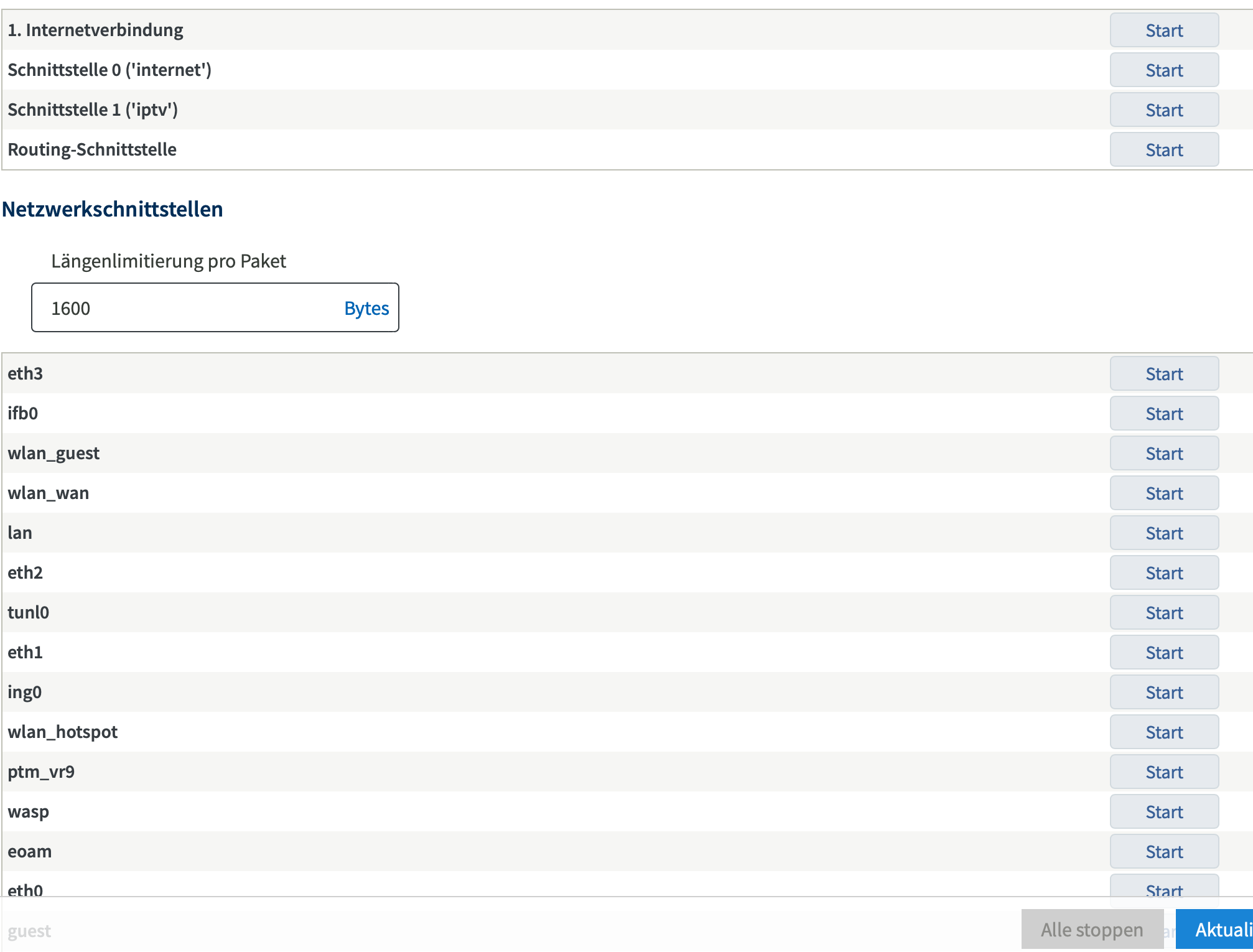Click Start for Routing-Schnittstelle

(x=1163, y=149)
